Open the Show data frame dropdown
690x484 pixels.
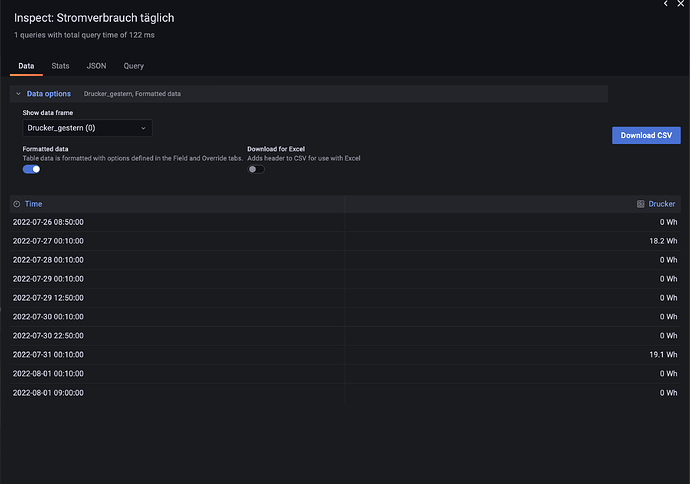(87, 128)
